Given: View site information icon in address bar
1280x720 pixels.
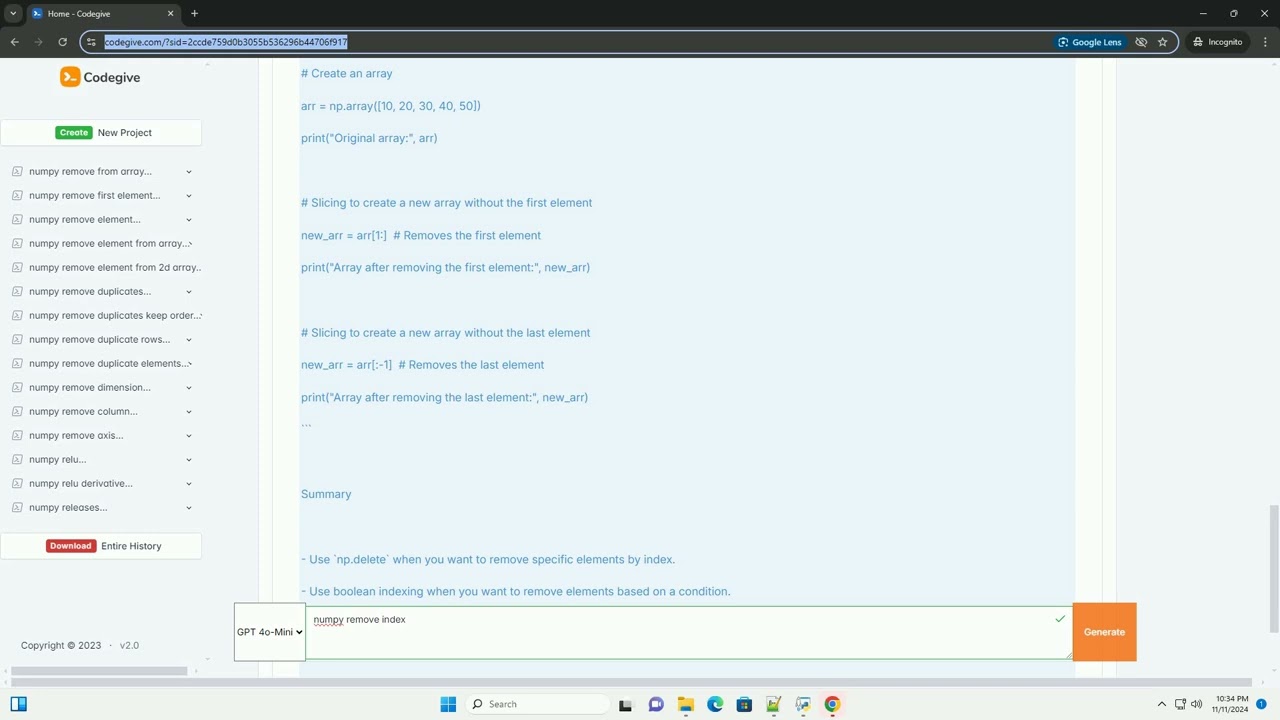Looking at the screenshot, I should pyautogui.click(x=91, y=42).
